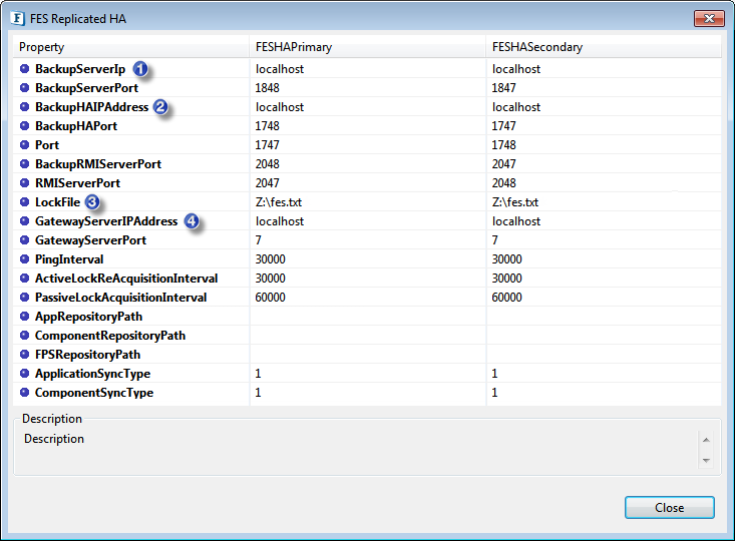The height and width of the screenshot is (541, 735).
Task: Click the bullet icon beside BackupRMIServerPort
Action: click(25, 164)
